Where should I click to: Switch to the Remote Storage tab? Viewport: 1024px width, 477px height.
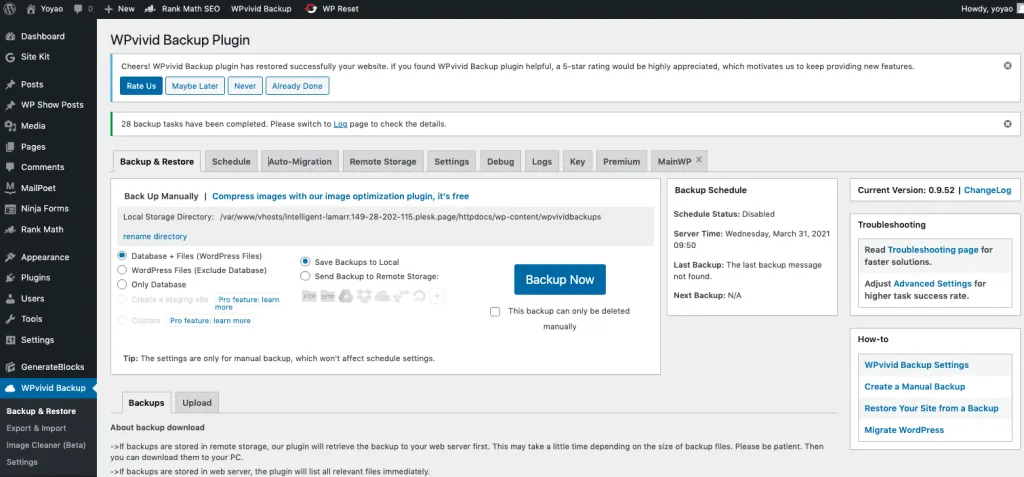(x=383, y=161)
